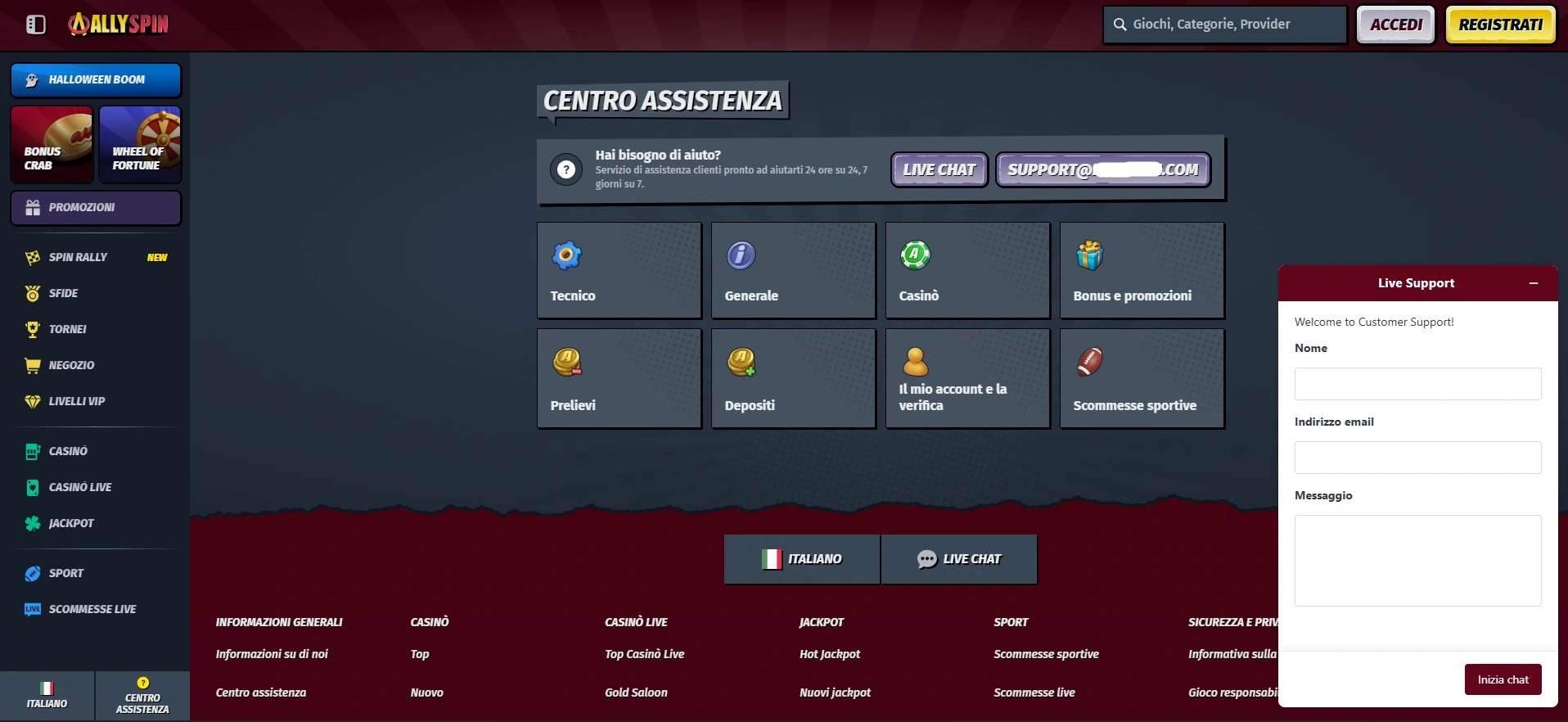This screenshot has height=722, width=1568.
Task: Open Nuovi jackpot footer link
Action: (835, 693)
